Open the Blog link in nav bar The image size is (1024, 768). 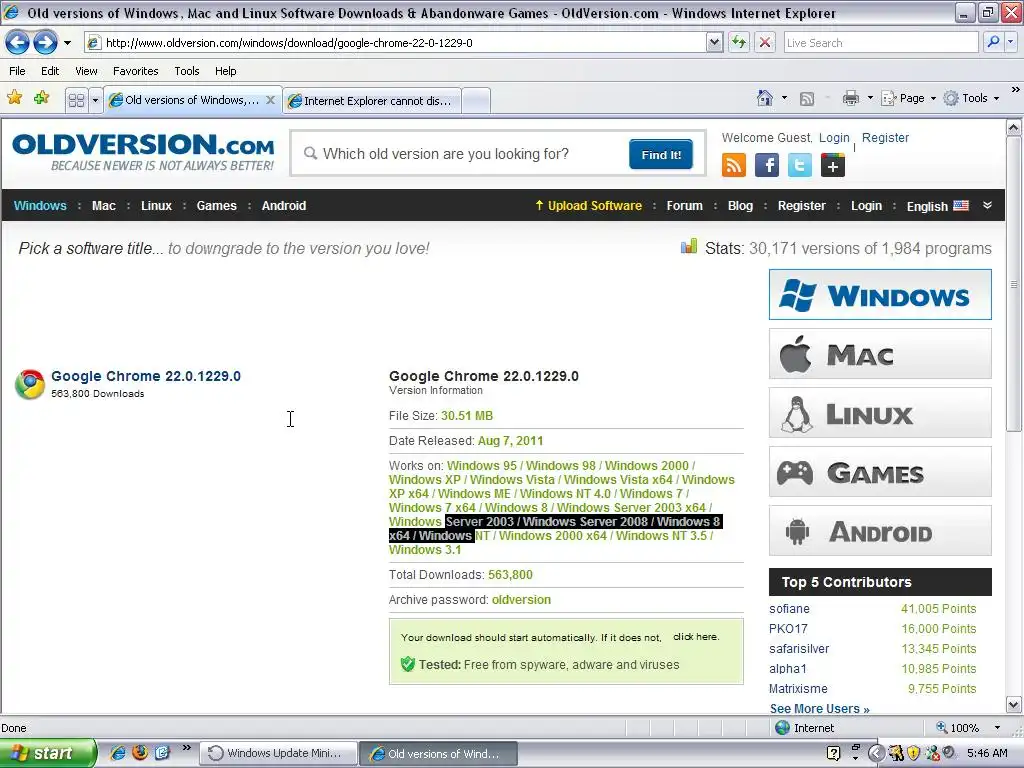coord(740,206)
